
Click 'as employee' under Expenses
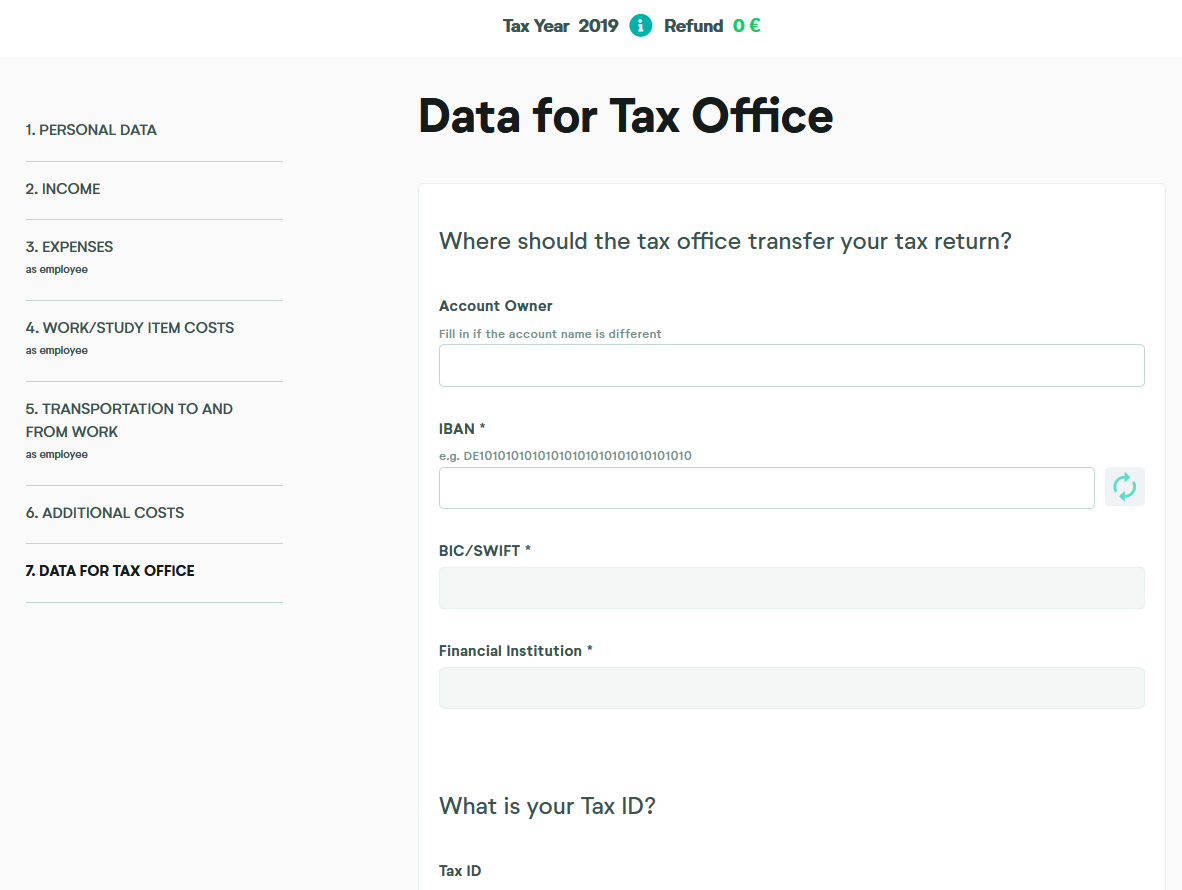click(56, 269)
